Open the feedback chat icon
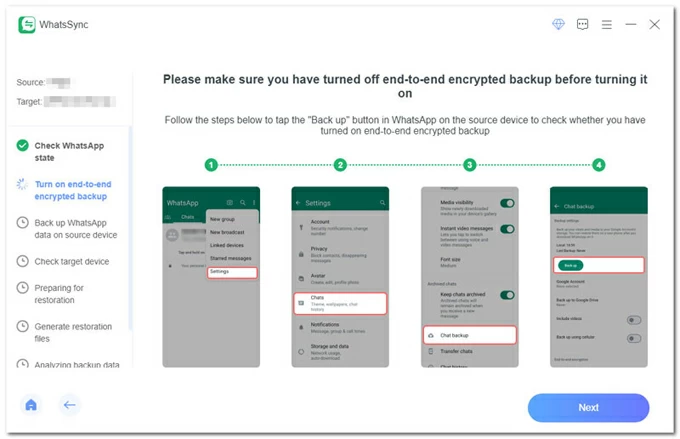The height and width of the screenshot is (439, 680). (583, 25)
